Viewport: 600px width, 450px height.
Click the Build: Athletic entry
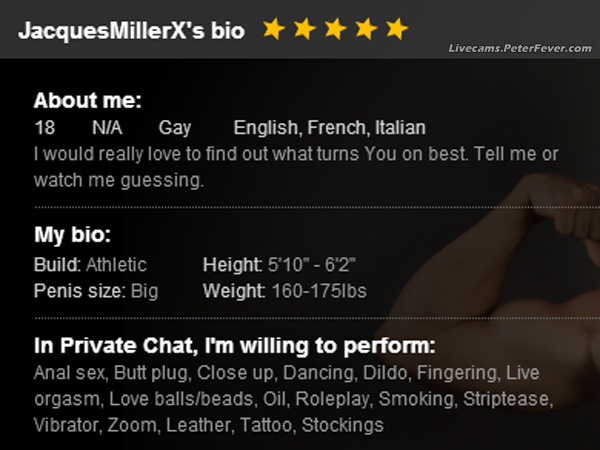coord(90,265)
